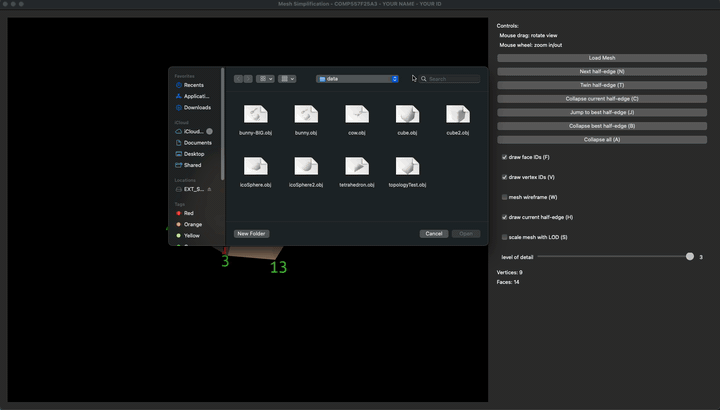Image resolution: width=720 pixels, height=410 pixels.
Task: Select the cow.obj file icon
Action: tap(357, 114)
